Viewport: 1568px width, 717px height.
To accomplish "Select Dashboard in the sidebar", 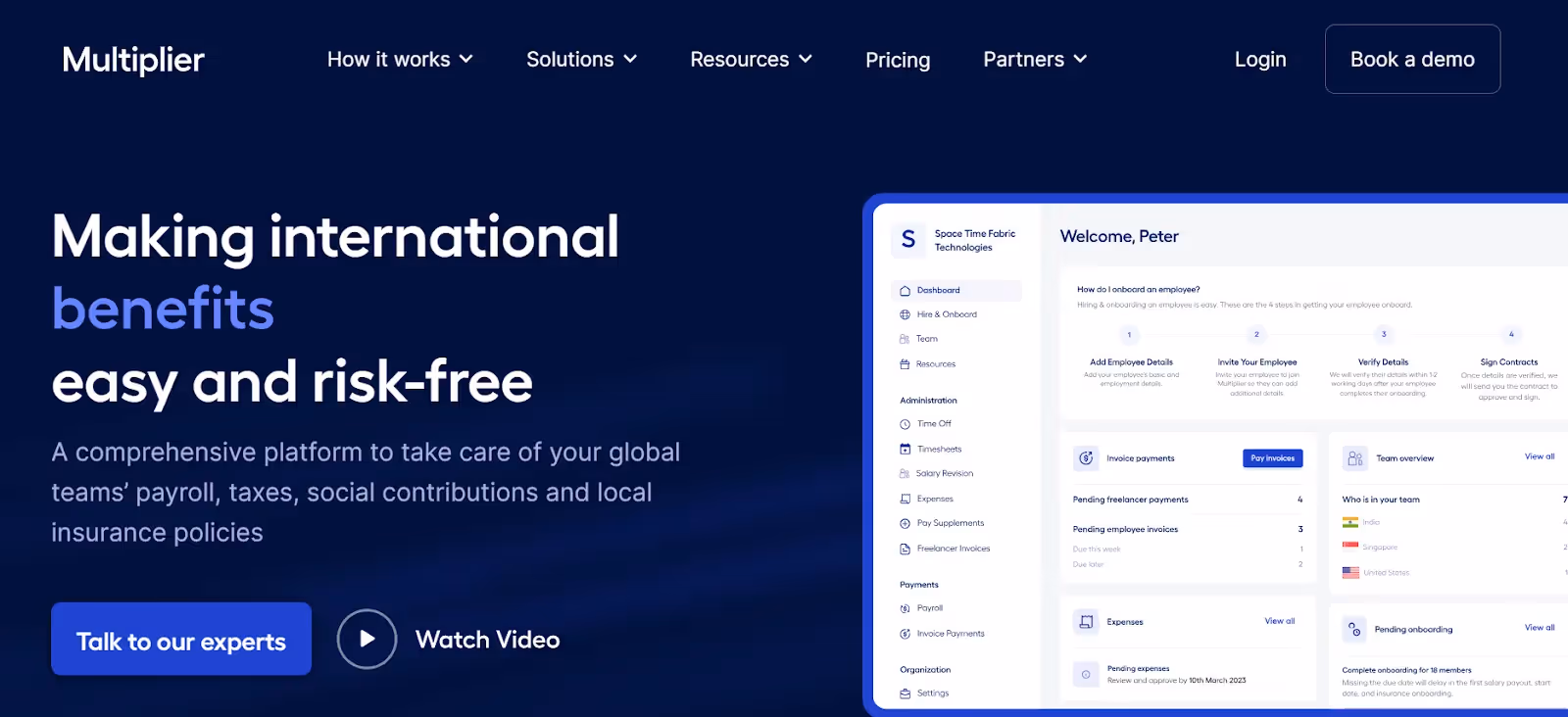I will point(956,291).
